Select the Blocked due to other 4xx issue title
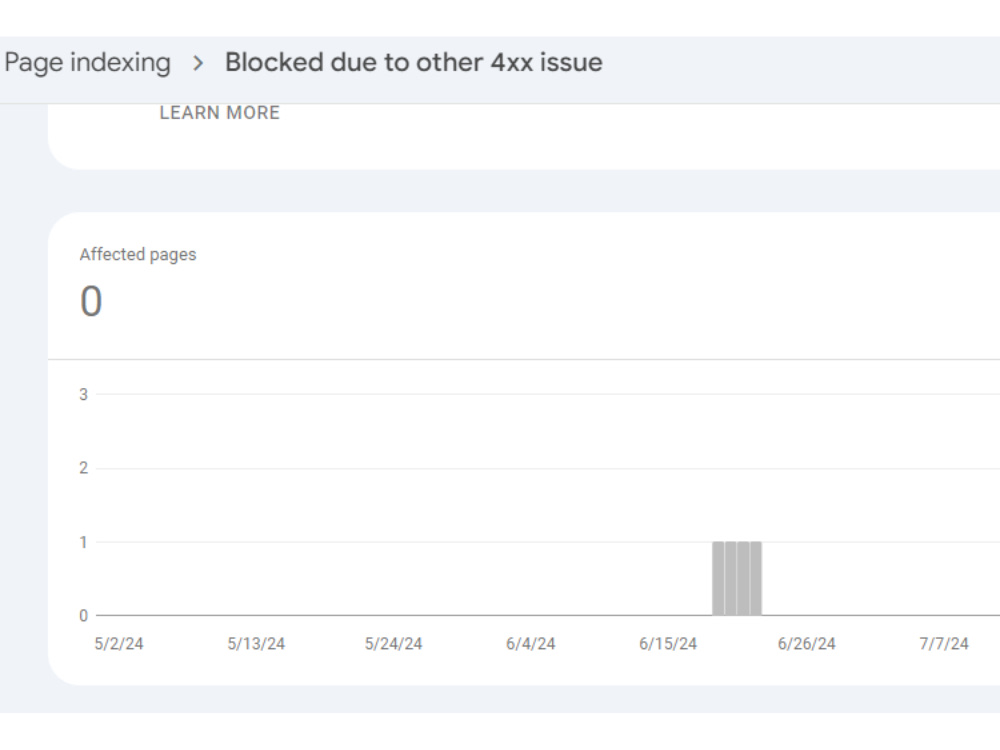Viewport: 1000px width, 750px height. 413,62
